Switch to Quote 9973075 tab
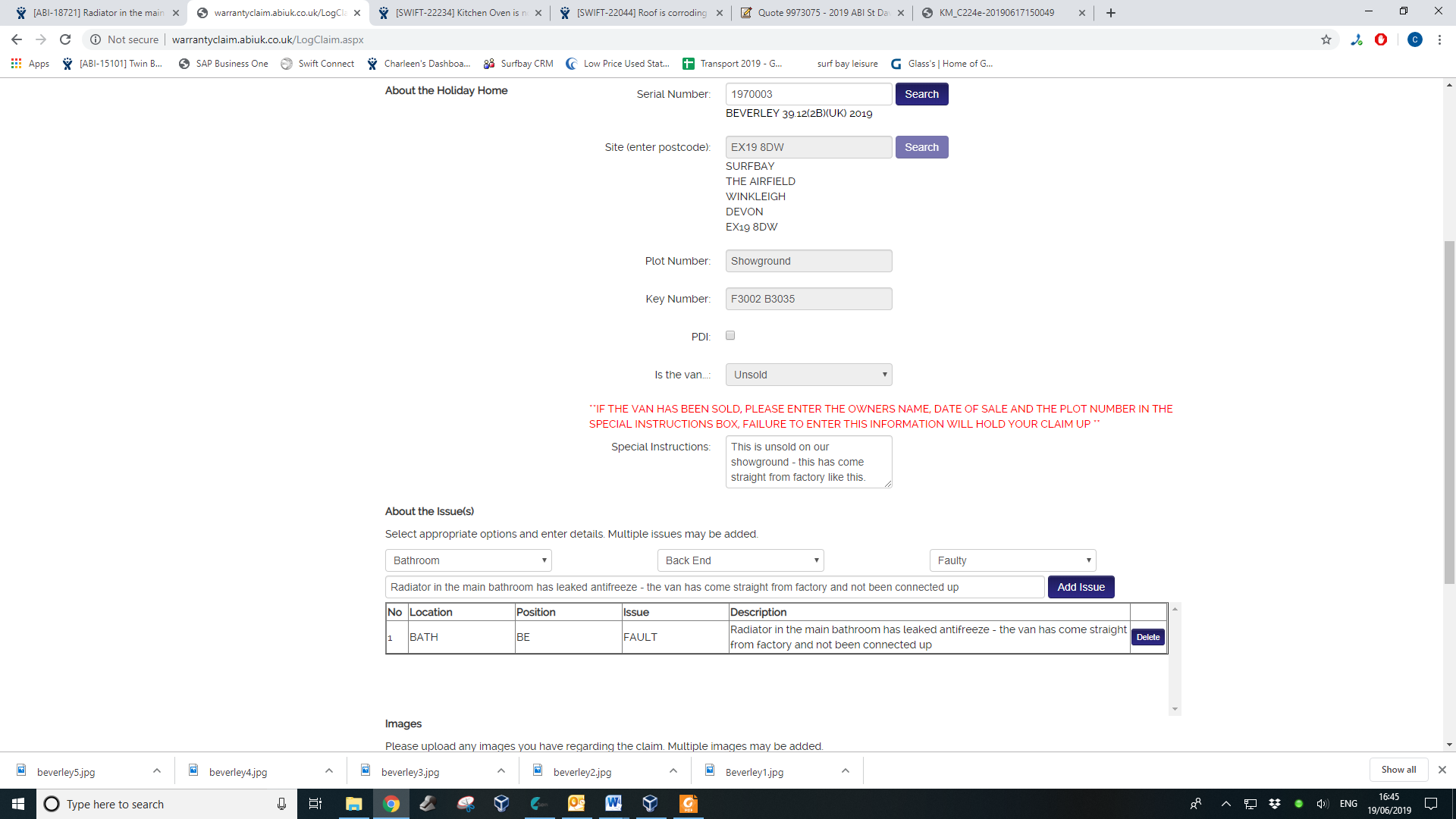Image resolution: width=1456 pixels, height=819 pixels. pyautogui.click(x=822, y=13)
